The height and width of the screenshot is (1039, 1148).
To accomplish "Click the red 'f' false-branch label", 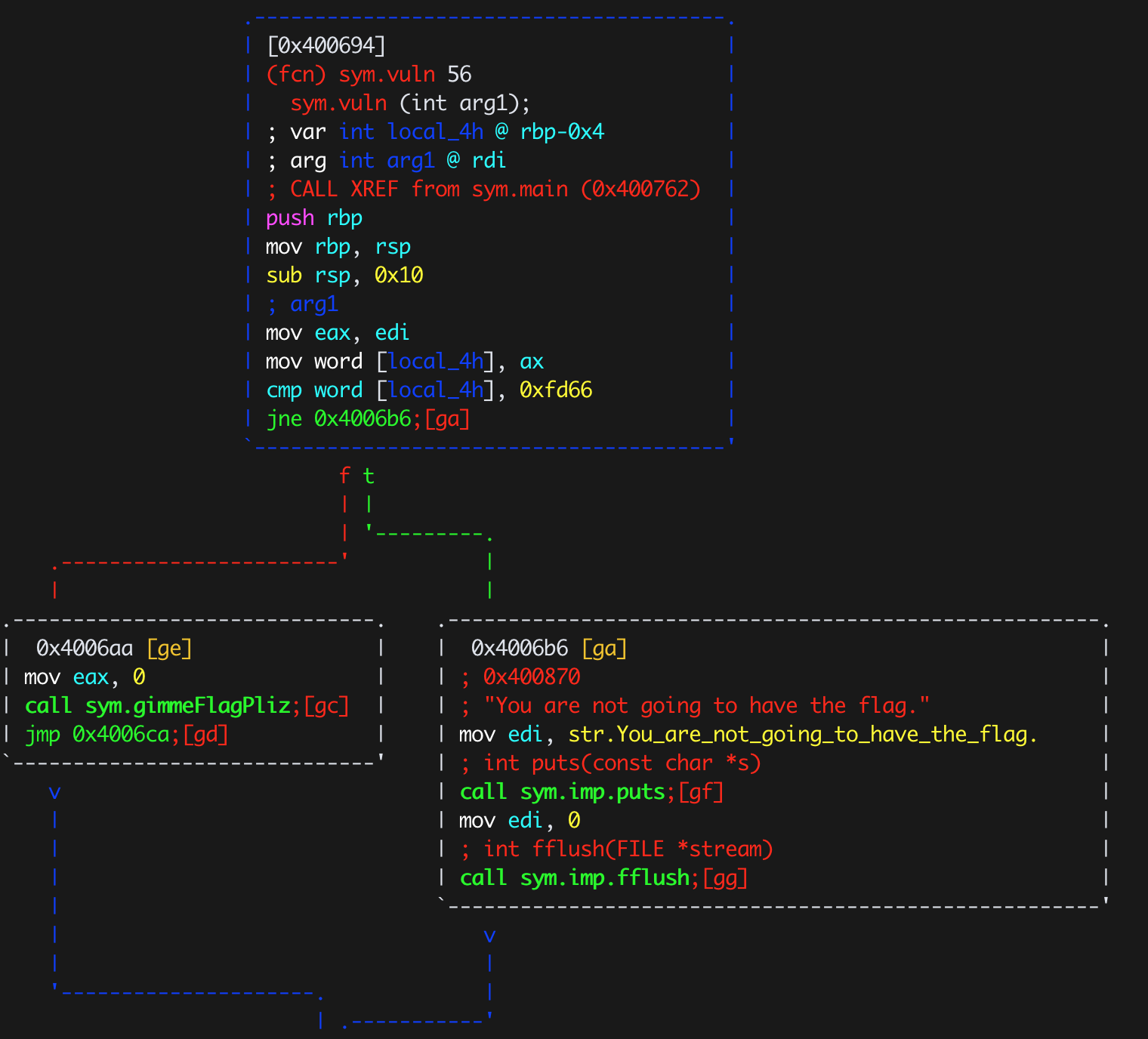I will [344, 476].
